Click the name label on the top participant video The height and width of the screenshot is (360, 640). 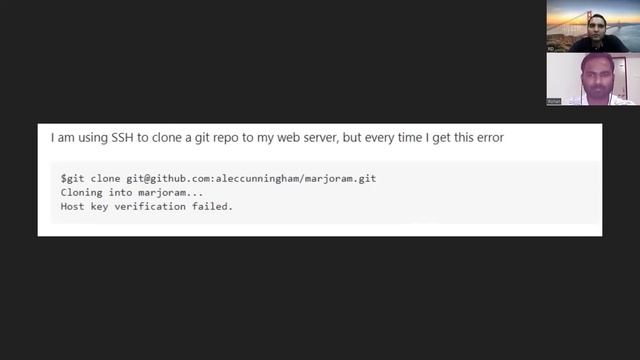tap(551, 49)
